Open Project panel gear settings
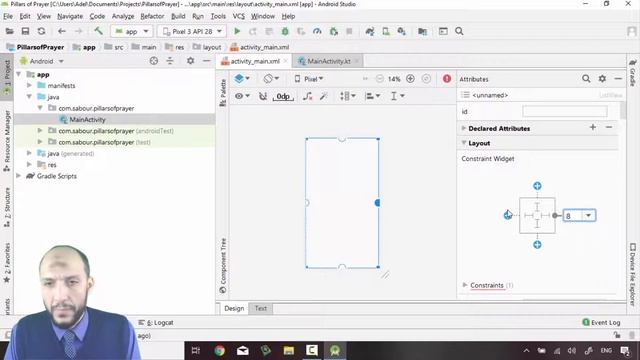Screen dimensions: 640x360 click(x=190, y=61)
